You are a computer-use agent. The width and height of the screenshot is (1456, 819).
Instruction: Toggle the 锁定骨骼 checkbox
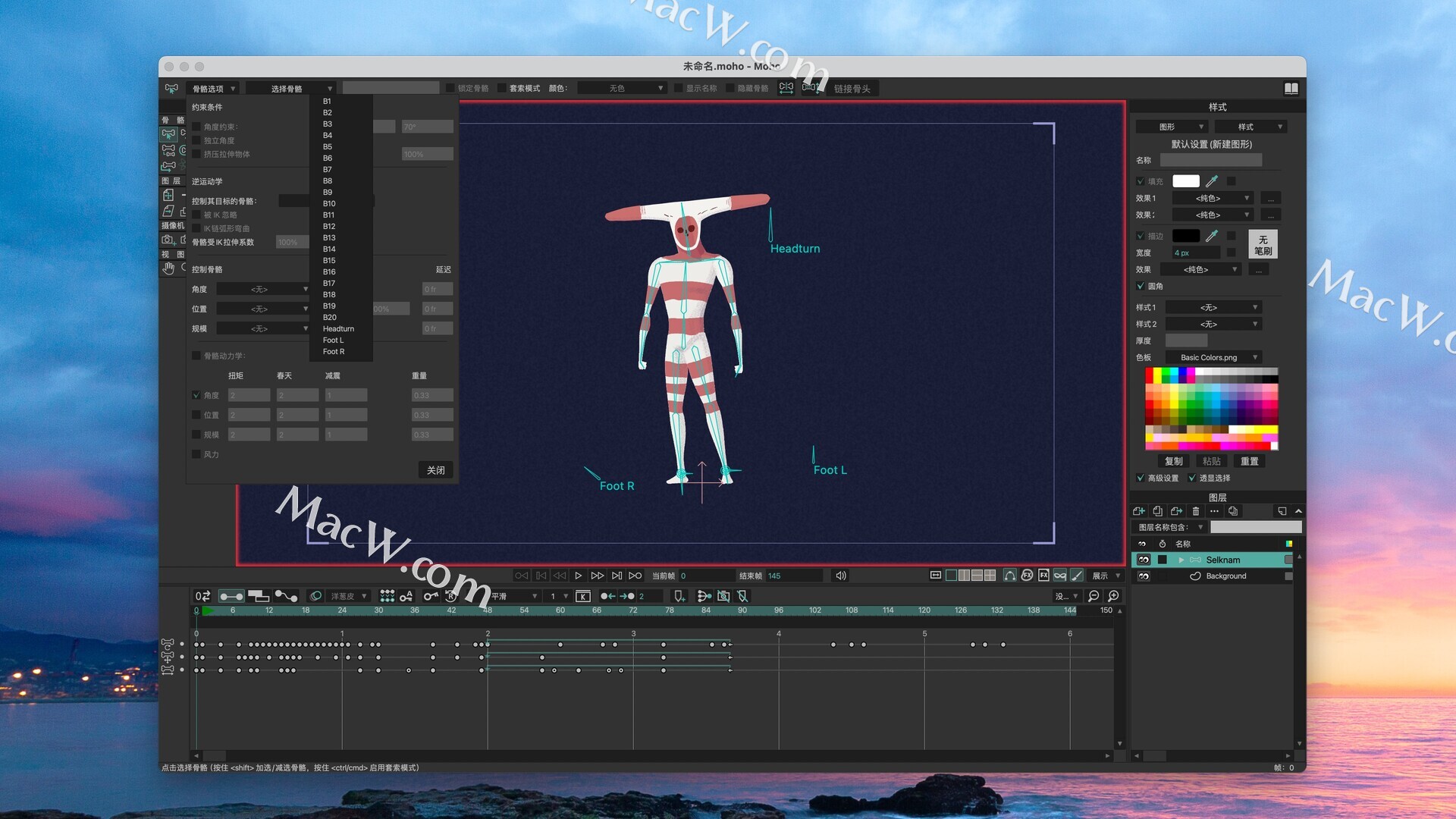450,89
